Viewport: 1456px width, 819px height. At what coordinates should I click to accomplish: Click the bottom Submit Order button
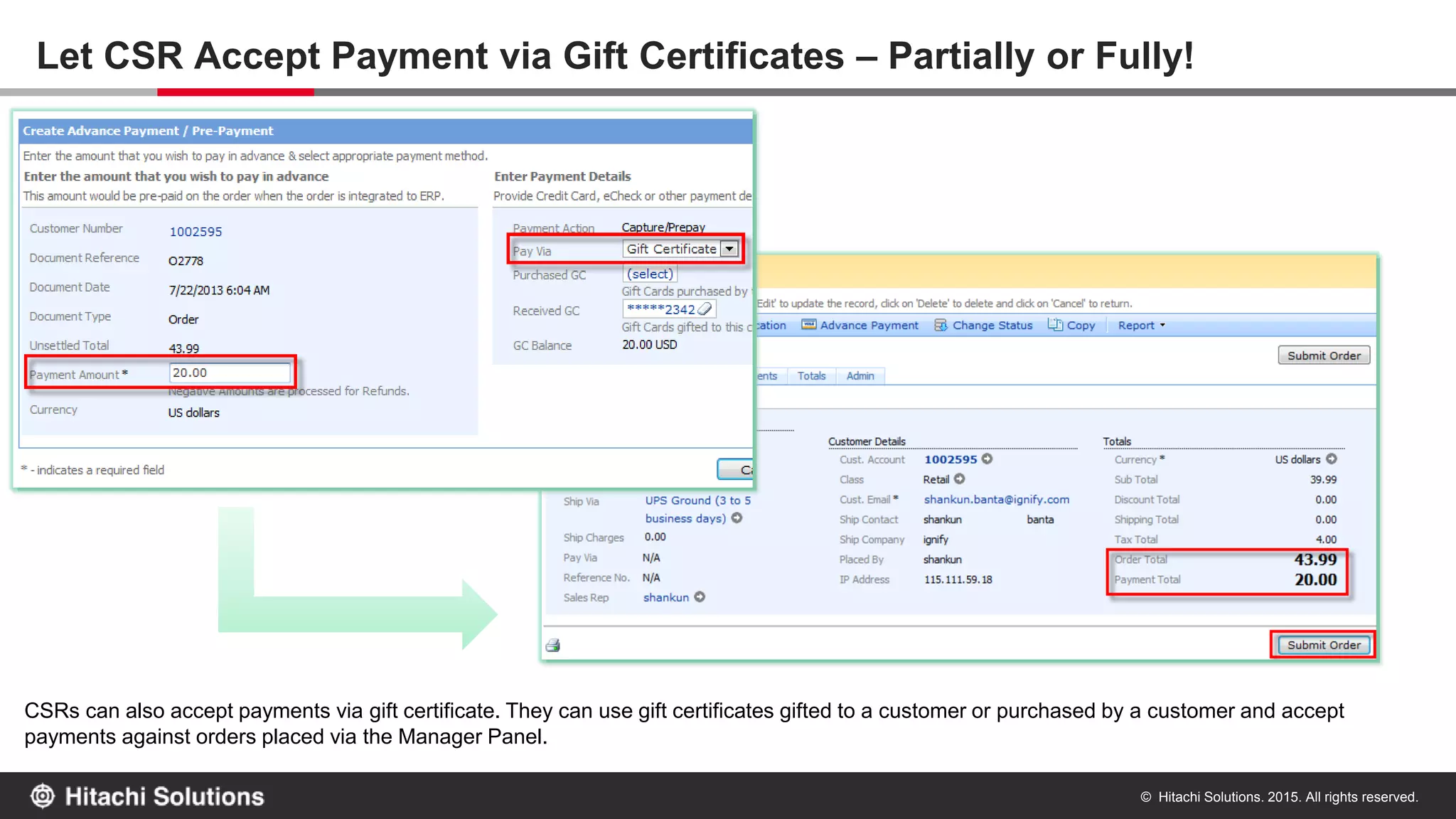[1324, 645]
